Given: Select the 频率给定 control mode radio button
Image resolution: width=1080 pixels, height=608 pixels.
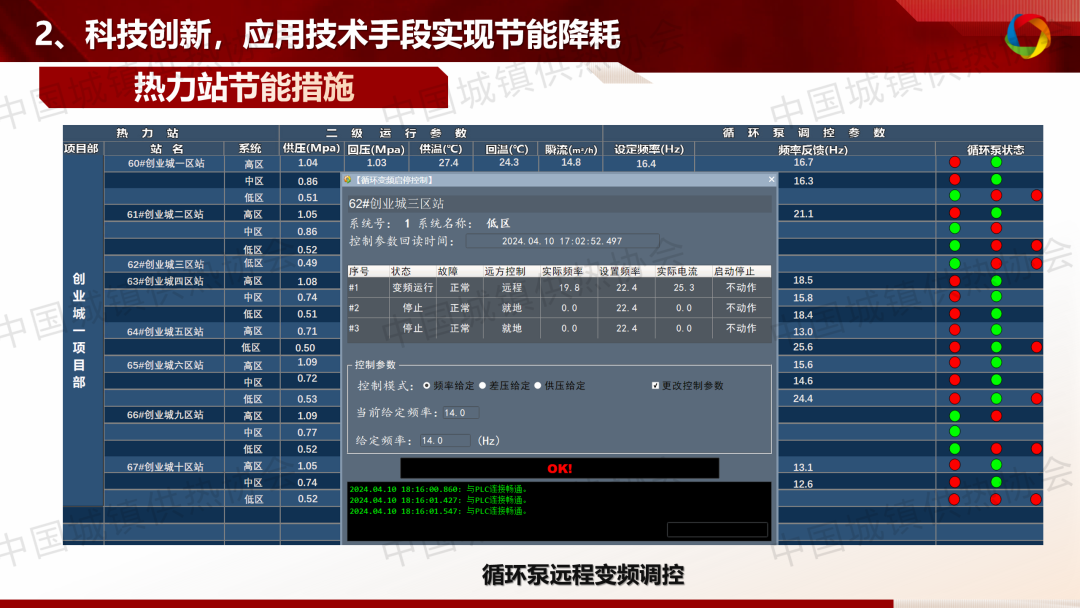Looking at the screenshot, I should (x=427, y=385).
